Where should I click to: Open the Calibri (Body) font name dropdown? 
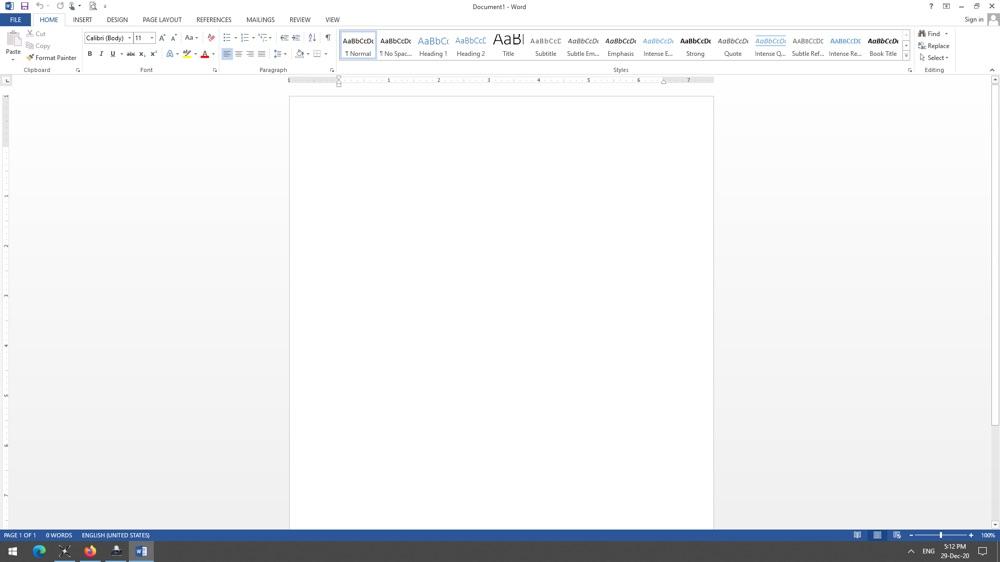pyautogui.click(x=130, y=38)
